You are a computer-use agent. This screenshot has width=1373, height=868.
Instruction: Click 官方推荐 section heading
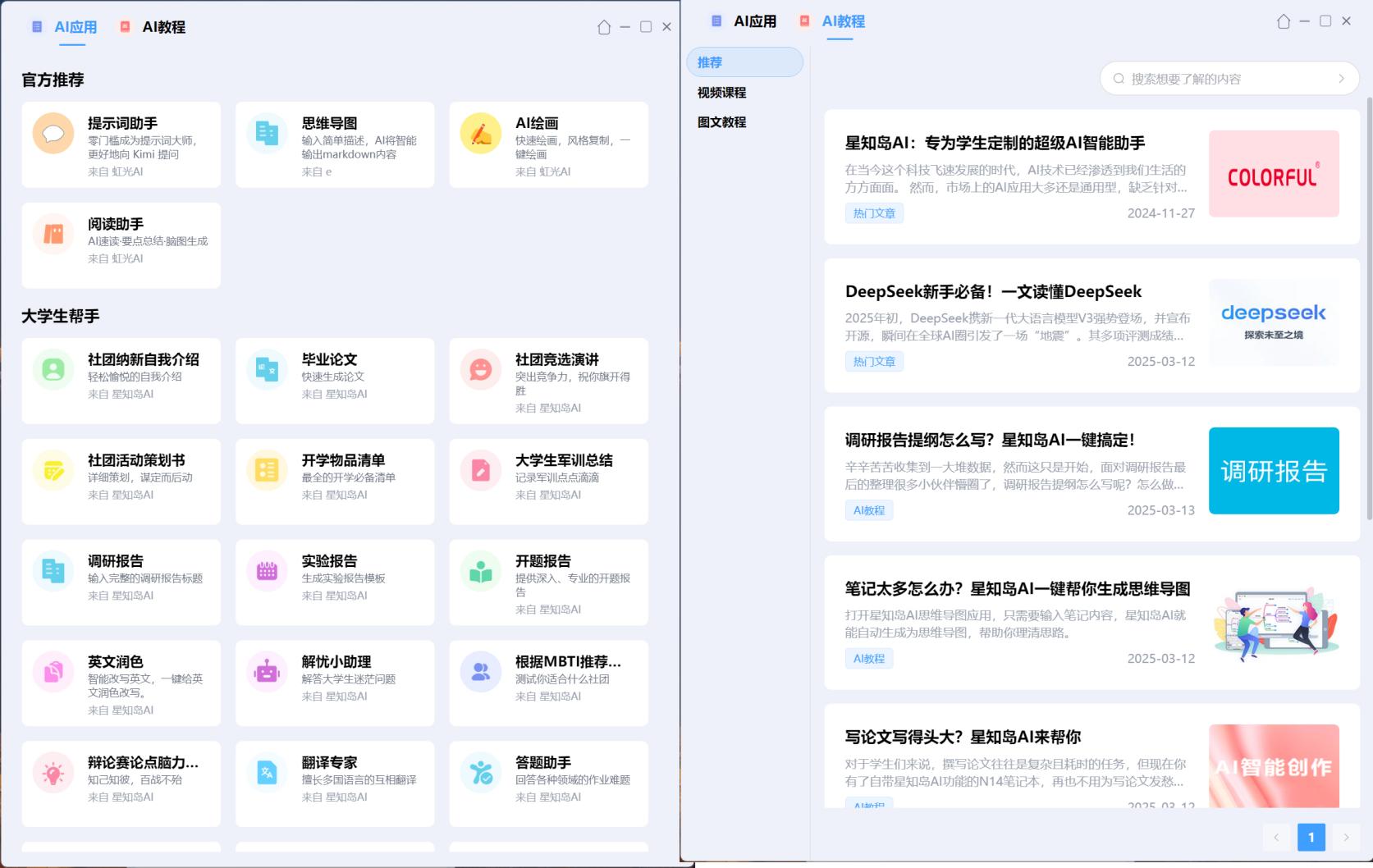53,80
